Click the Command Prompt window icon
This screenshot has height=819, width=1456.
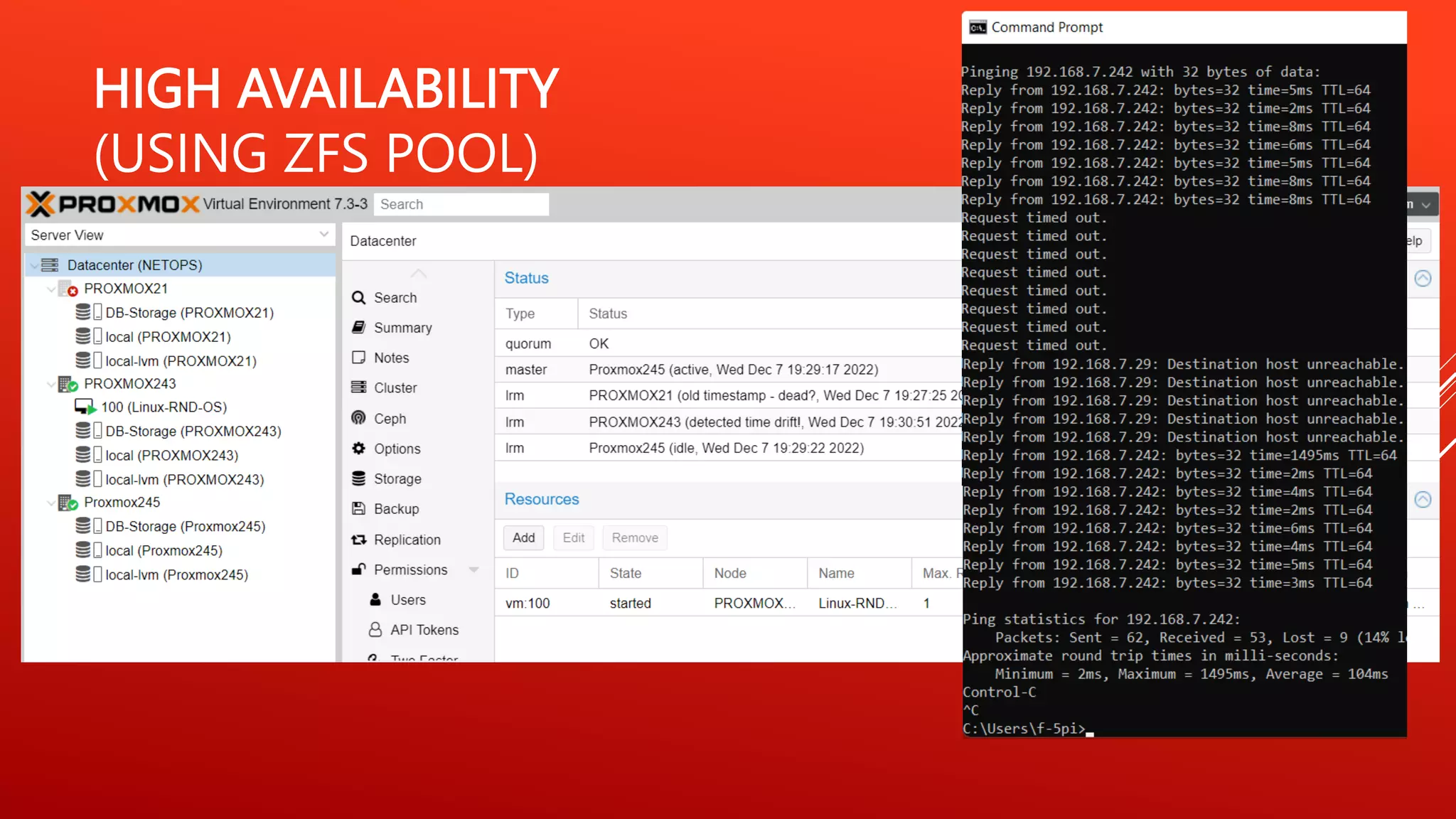978,28
